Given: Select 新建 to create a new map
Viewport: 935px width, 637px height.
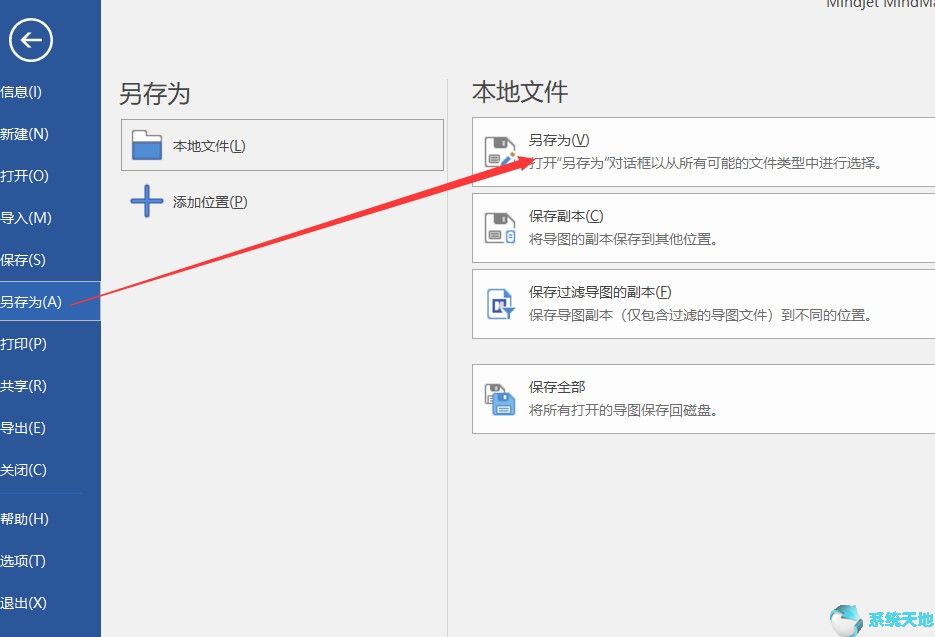Looking at the screenshot, I should pos(23,133).
